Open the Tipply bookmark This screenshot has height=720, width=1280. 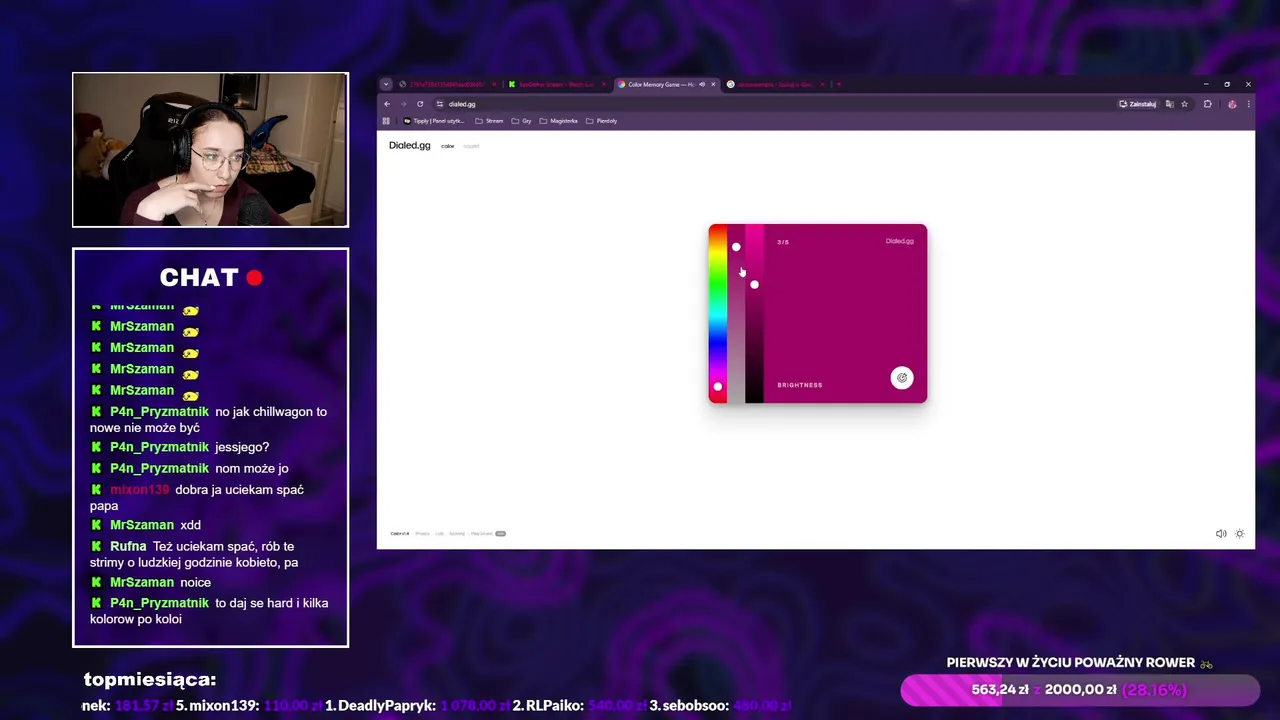coord(434,121)
